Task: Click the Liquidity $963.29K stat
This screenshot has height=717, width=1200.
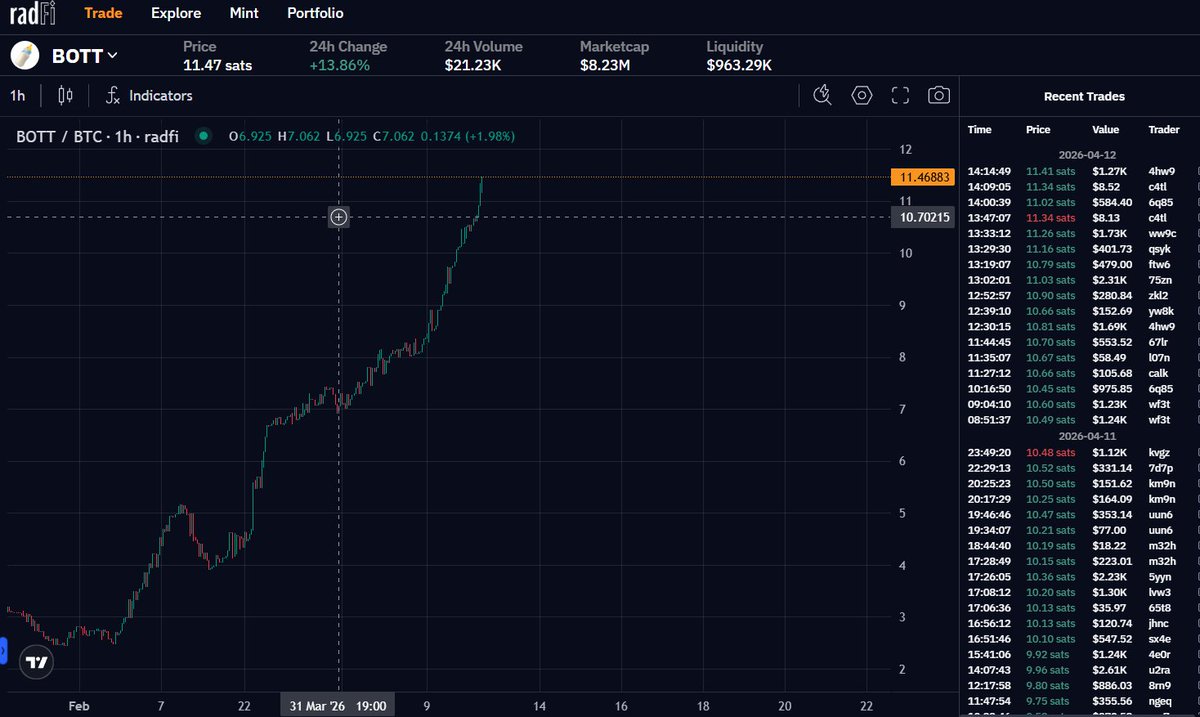Action: tap(739, 56)
